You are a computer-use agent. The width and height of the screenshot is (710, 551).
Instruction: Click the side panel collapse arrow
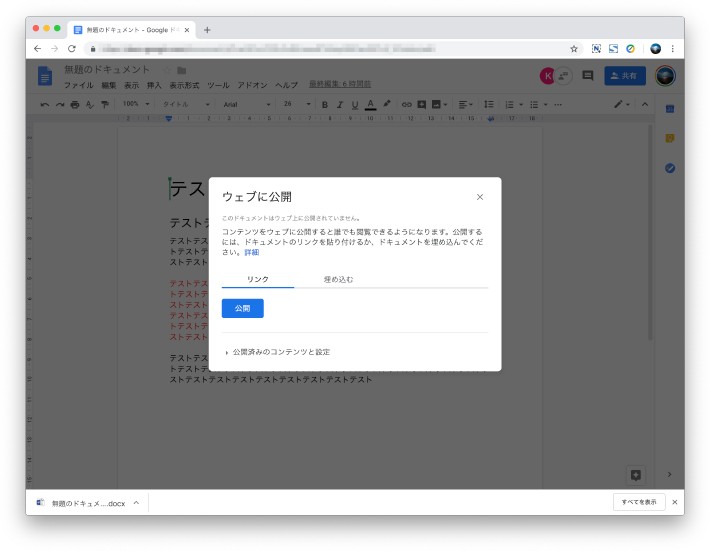(669, 474)
